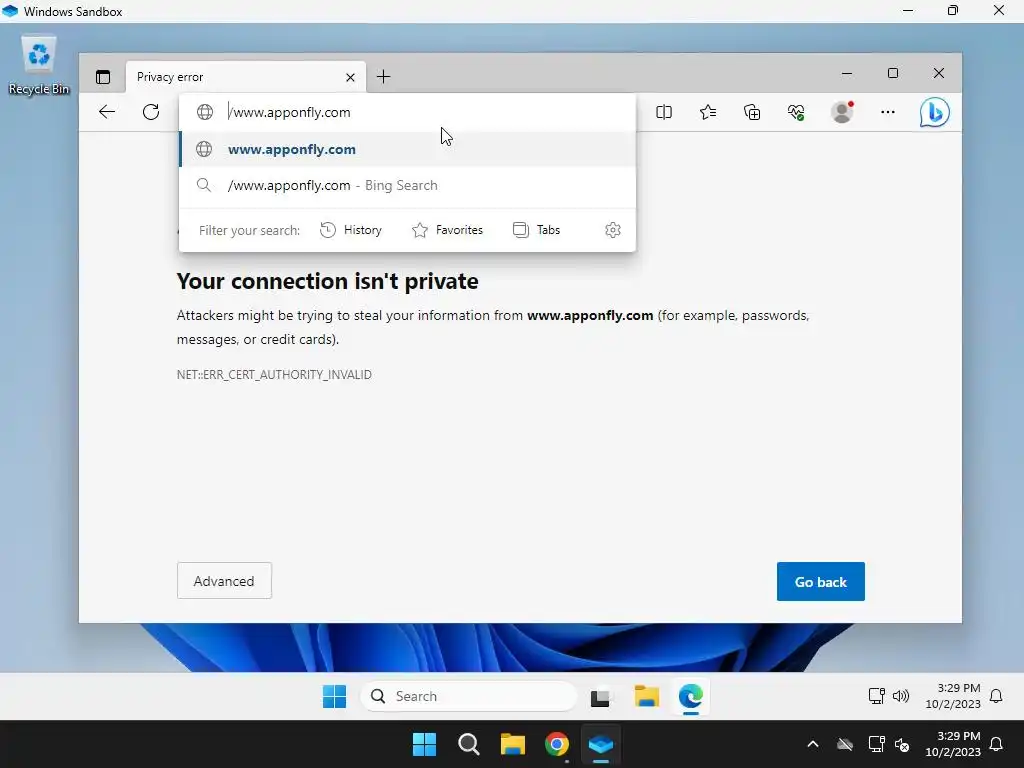This screenshot has width=1024, height=768.
Task: Open Edge tab actions menu icon
Action: pyautogui.click(x=103, y=77)
